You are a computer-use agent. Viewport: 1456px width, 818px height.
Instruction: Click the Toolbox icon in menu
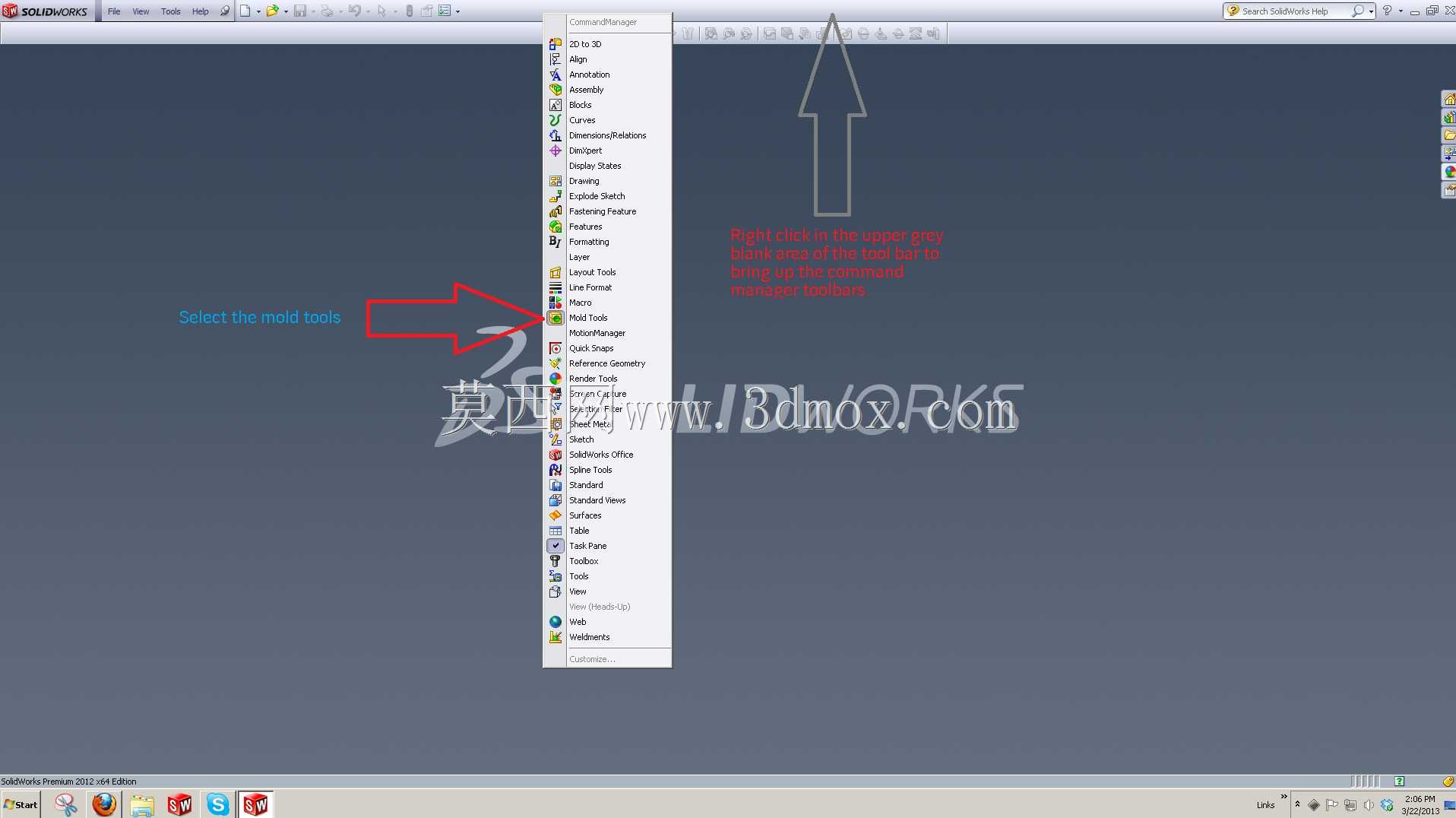coord(555,561)
